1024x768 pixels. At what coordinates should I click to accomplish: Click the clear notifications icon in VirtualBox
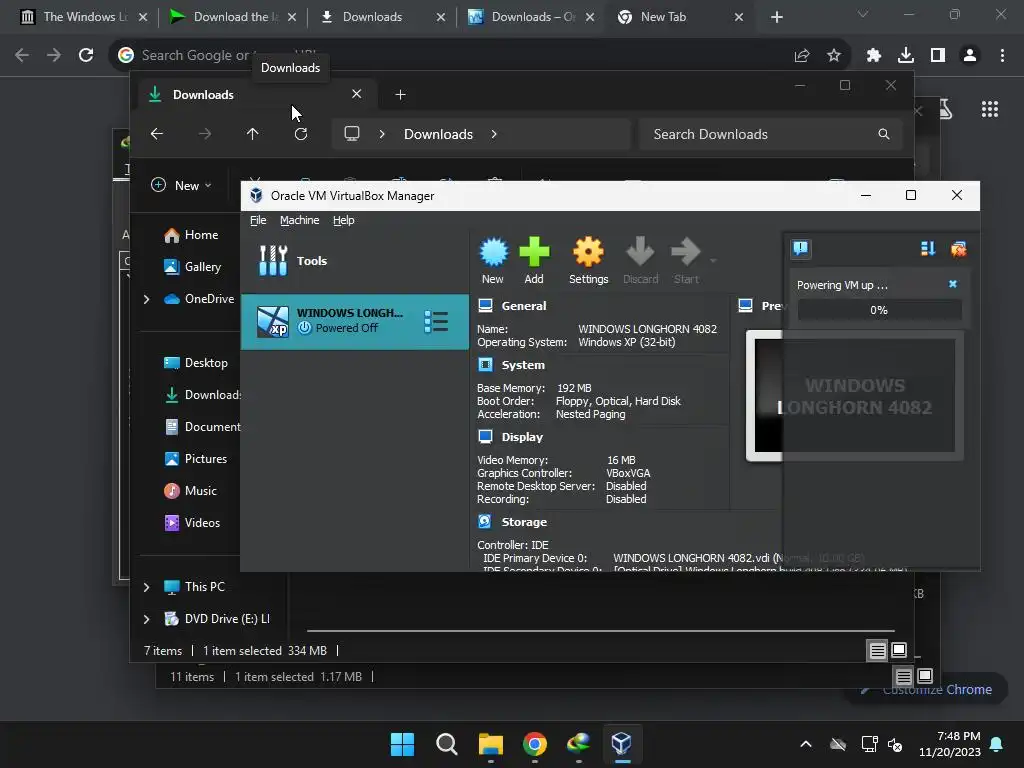click(959, 248)
